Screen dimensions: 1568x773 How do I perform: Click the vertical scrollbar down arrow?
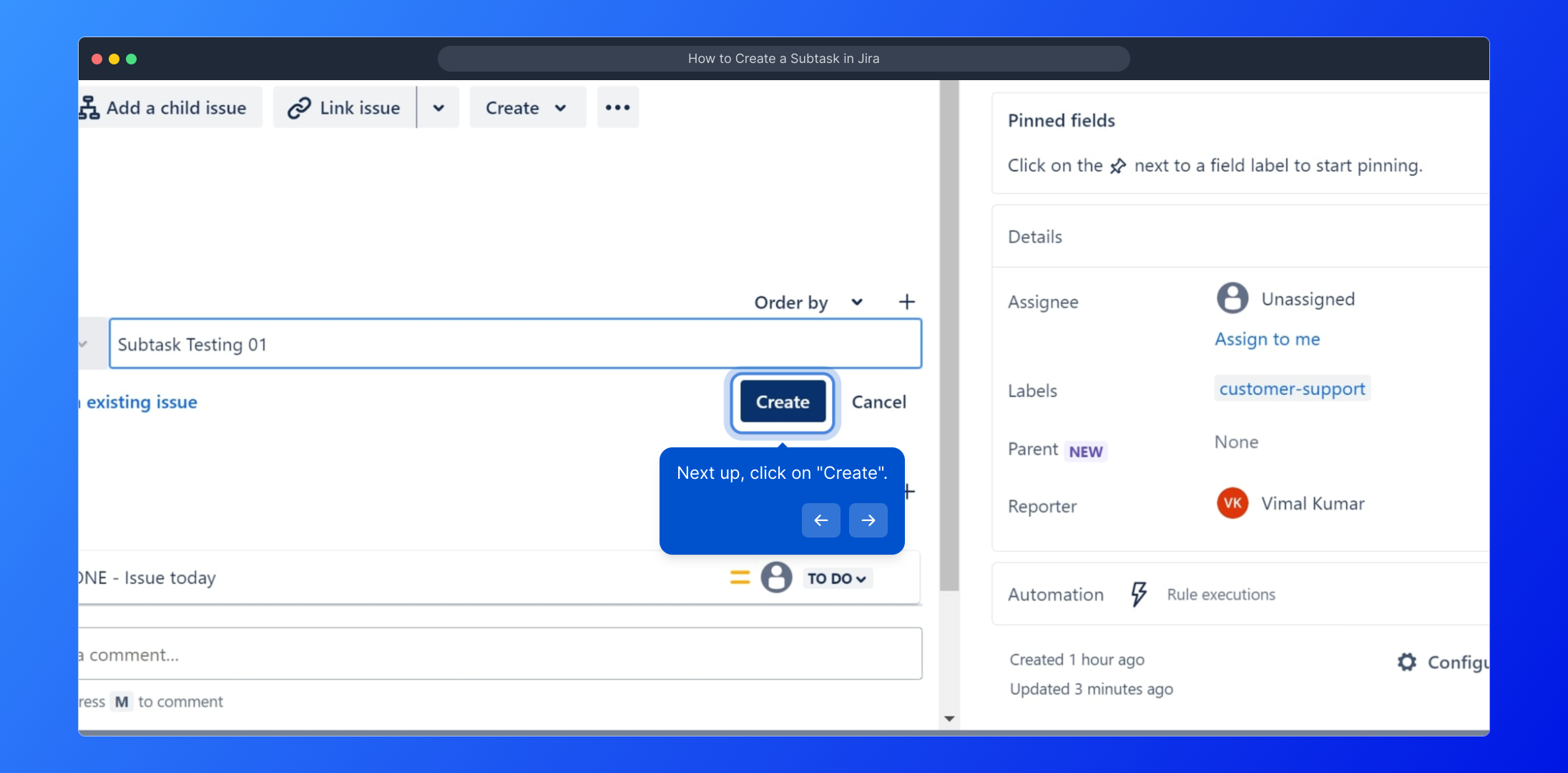pyautogui.click(x=949, y=719)
